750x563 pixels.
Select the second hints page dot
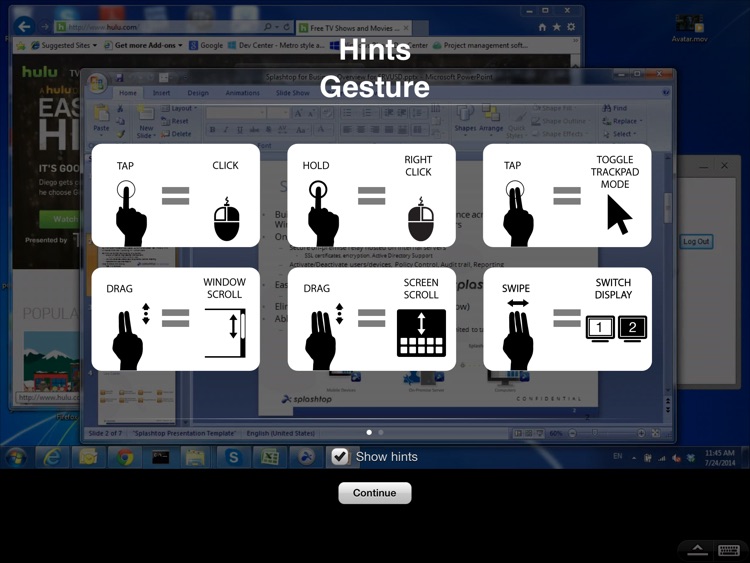381,432
